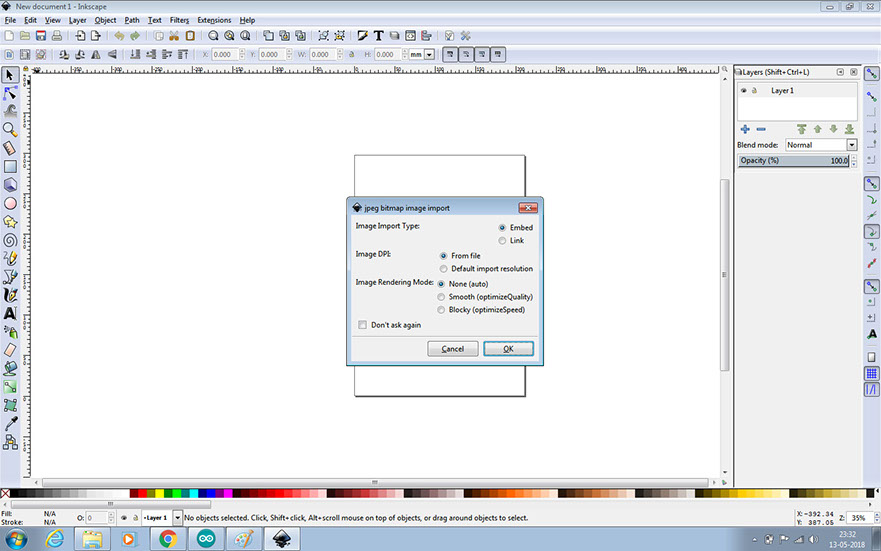This screenshot has width=881, height=551.
Task: Select the Spiral tool
Action: (x=10, y=240)
